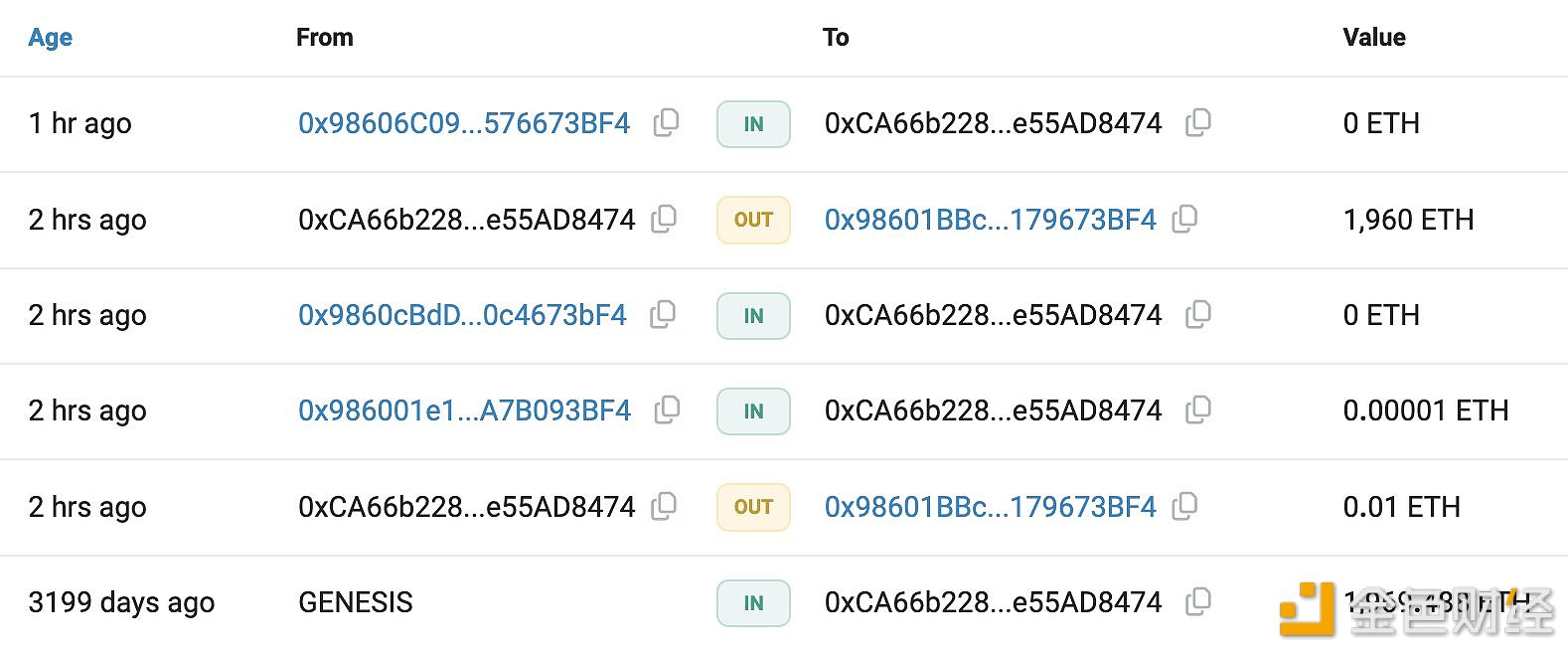Image resolution: width=1568 pixels, height=650 pixels.
Task: Copy To address in 1 hr ago row
Action: click(x=1198, y=123)
